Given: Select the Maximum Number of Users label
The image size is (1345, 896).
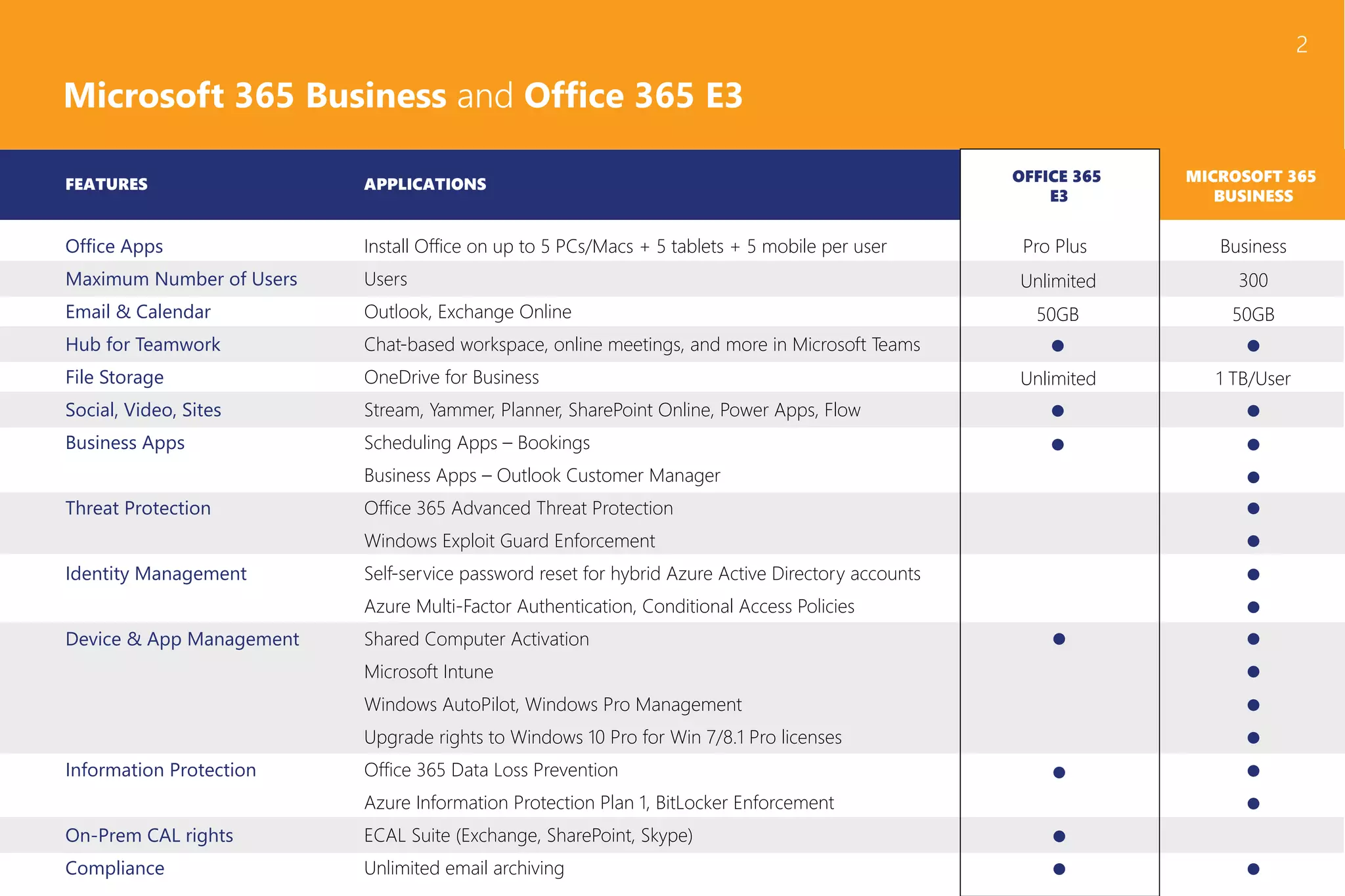Looking at the screenshot, I should click(x=181, y=279).
